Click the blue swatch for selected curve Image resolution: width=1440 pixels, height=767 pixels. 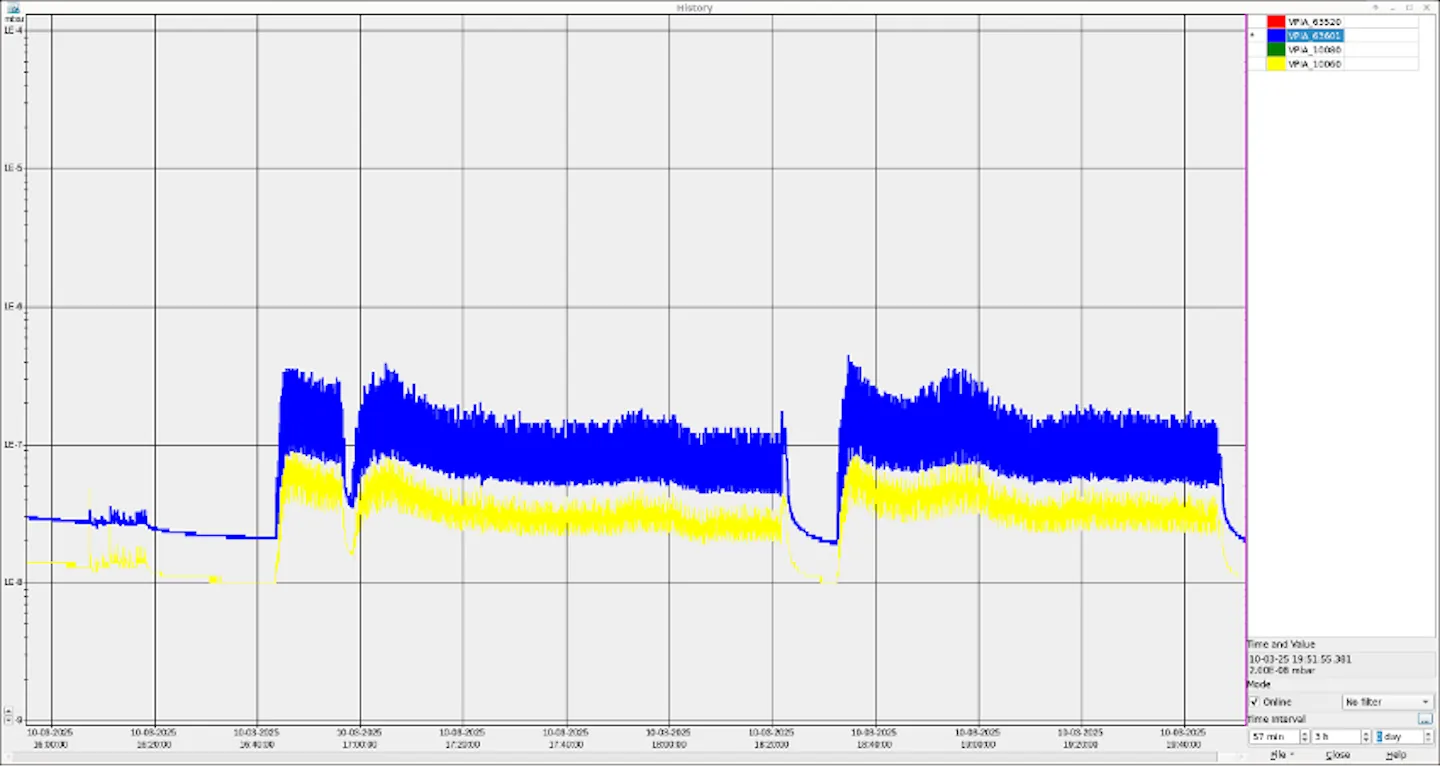tap(1276, 35)
